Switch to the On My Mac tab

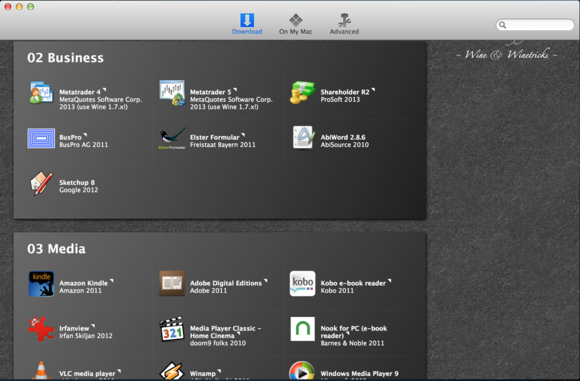(296, 24)
